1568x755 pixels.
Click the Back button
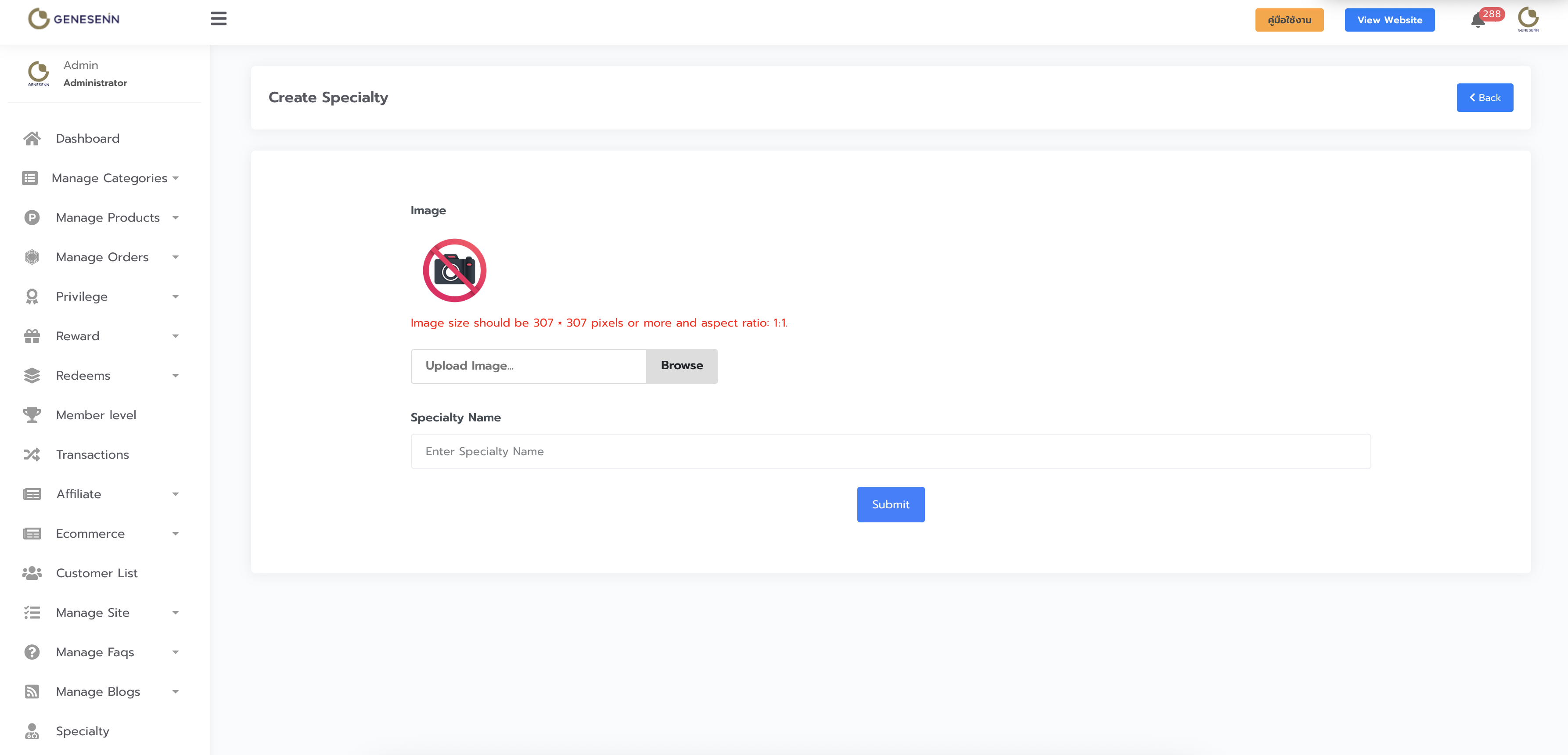coord(1484,97)
